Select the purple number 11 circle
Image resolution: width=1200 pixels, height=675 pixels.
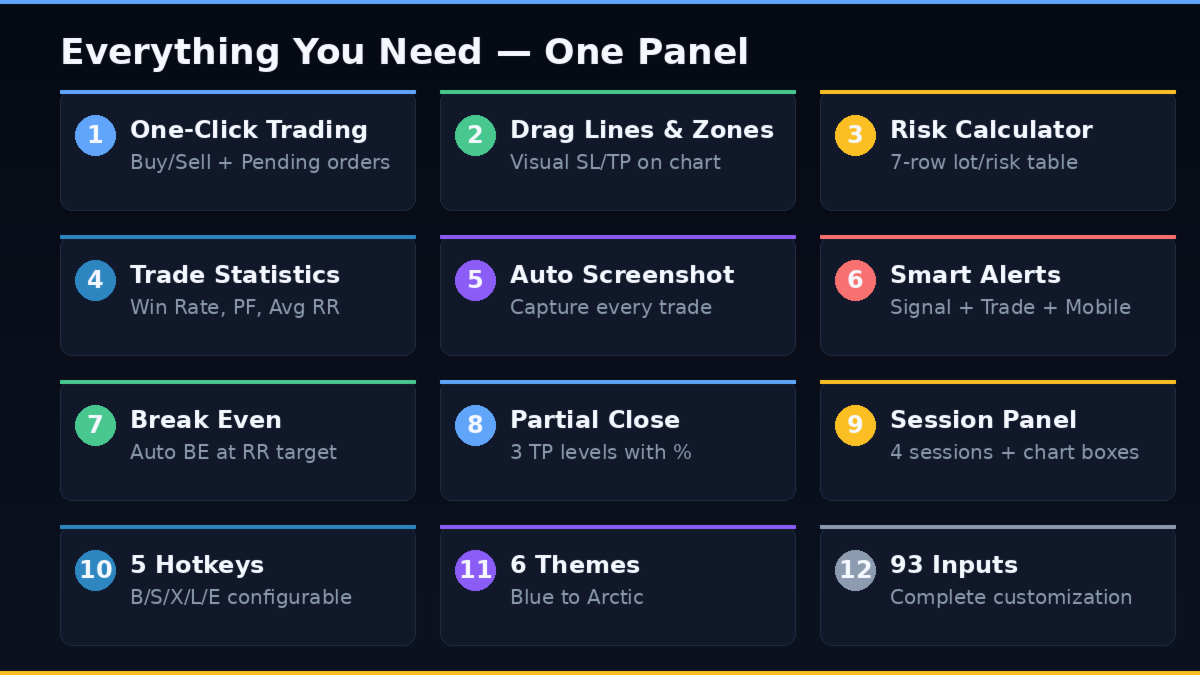click(x=475, y=570)
